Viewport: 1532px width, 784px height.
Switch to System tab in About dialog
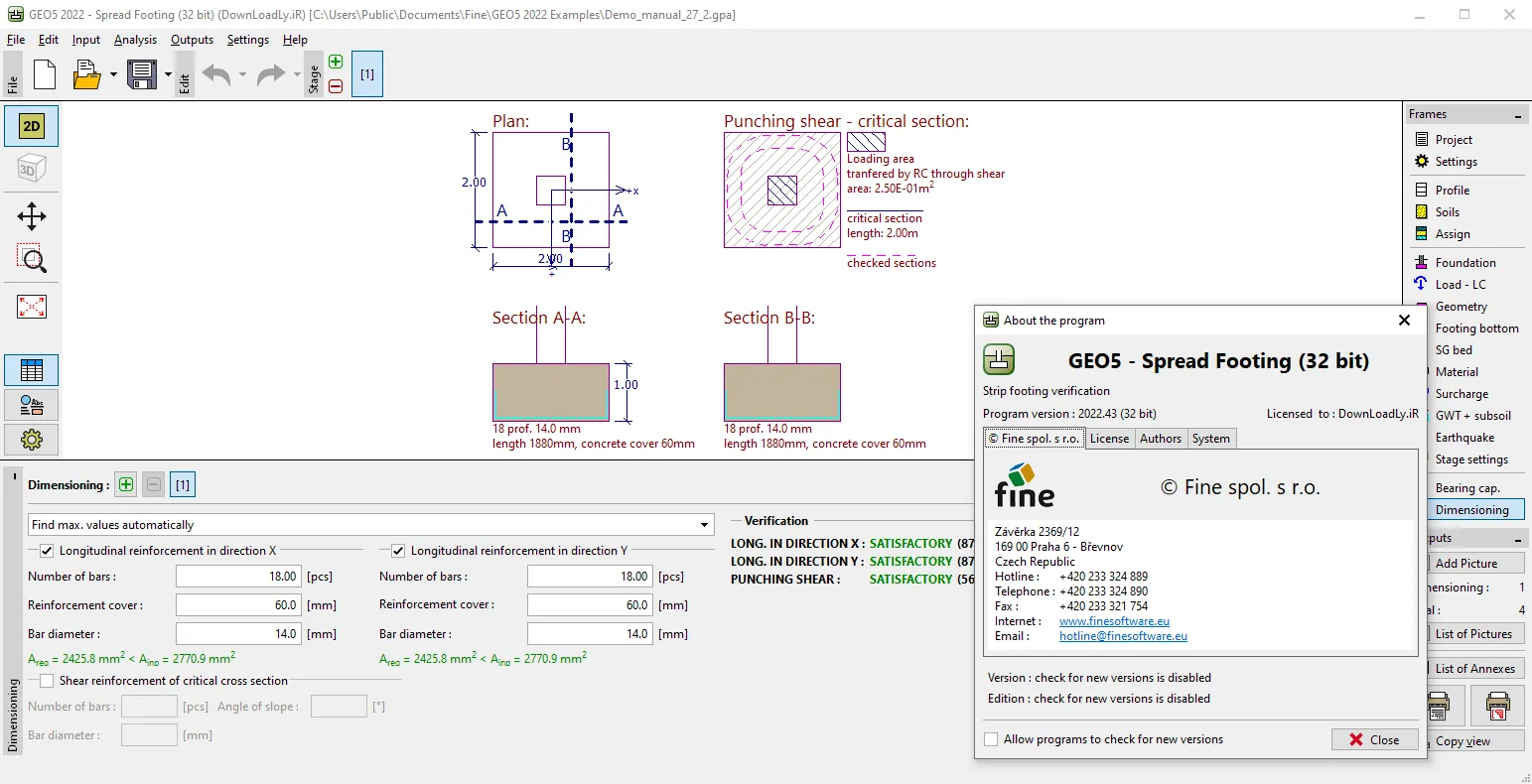coord(1210,439)
